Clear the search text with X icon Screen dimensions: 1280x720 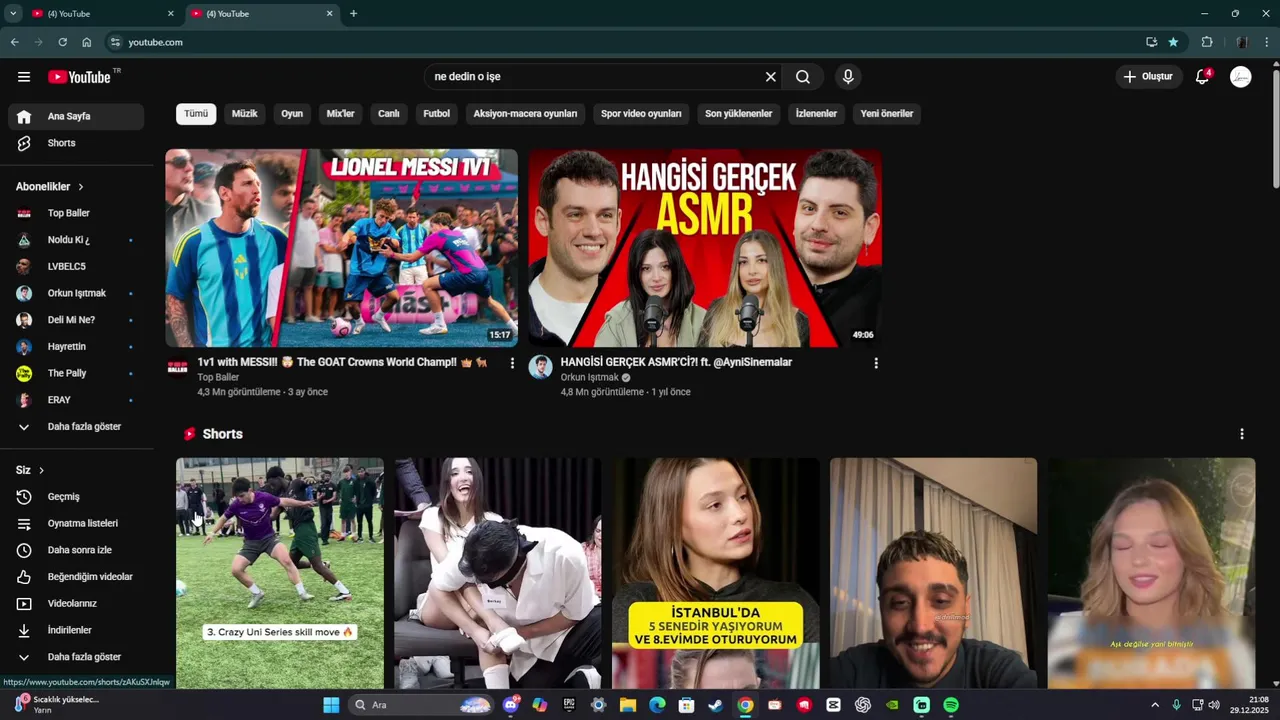coord(771,77)
